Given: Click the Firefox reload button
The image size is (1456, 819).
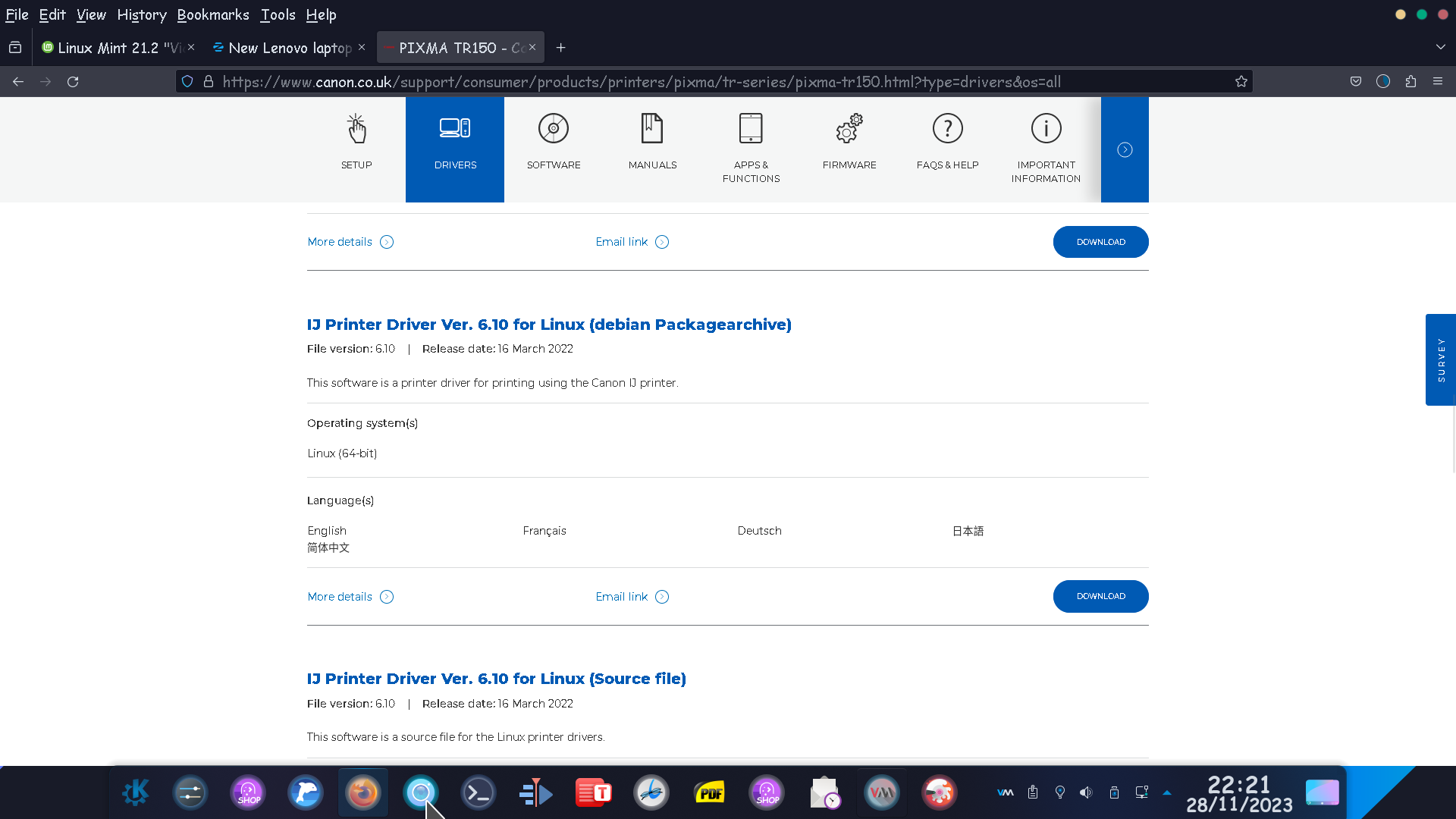Looking at the screenshot, I should 73,81.
